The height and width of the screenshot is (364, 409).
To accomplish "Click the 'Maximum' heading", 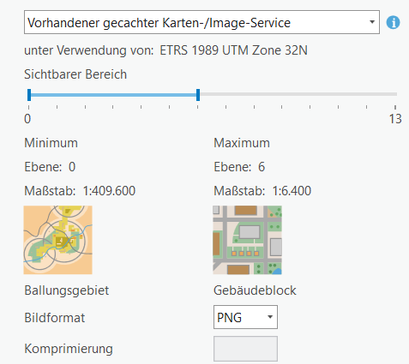I will pos(242,143).
